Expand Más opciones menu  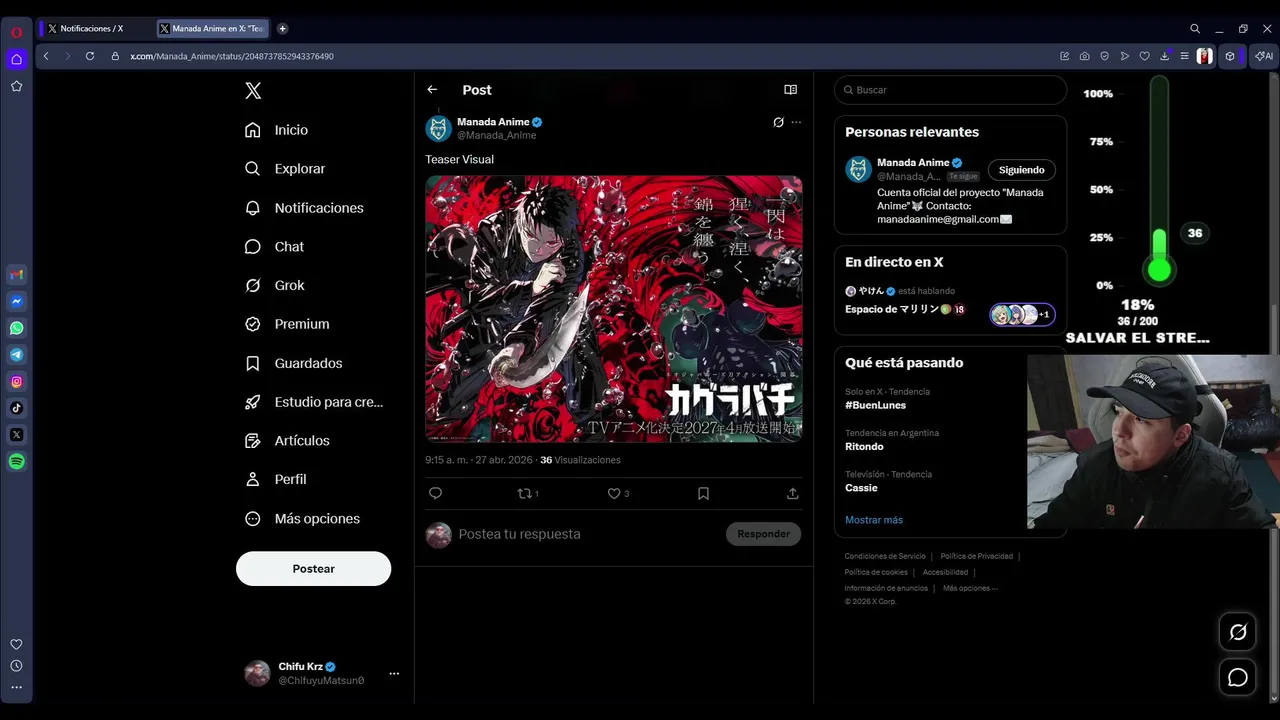point(303,519)
